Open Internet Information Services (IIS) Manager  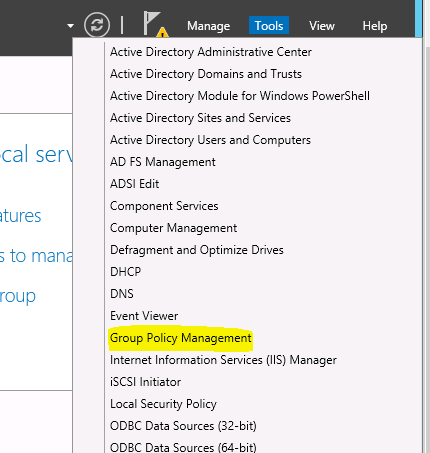(x=223, y=360)
